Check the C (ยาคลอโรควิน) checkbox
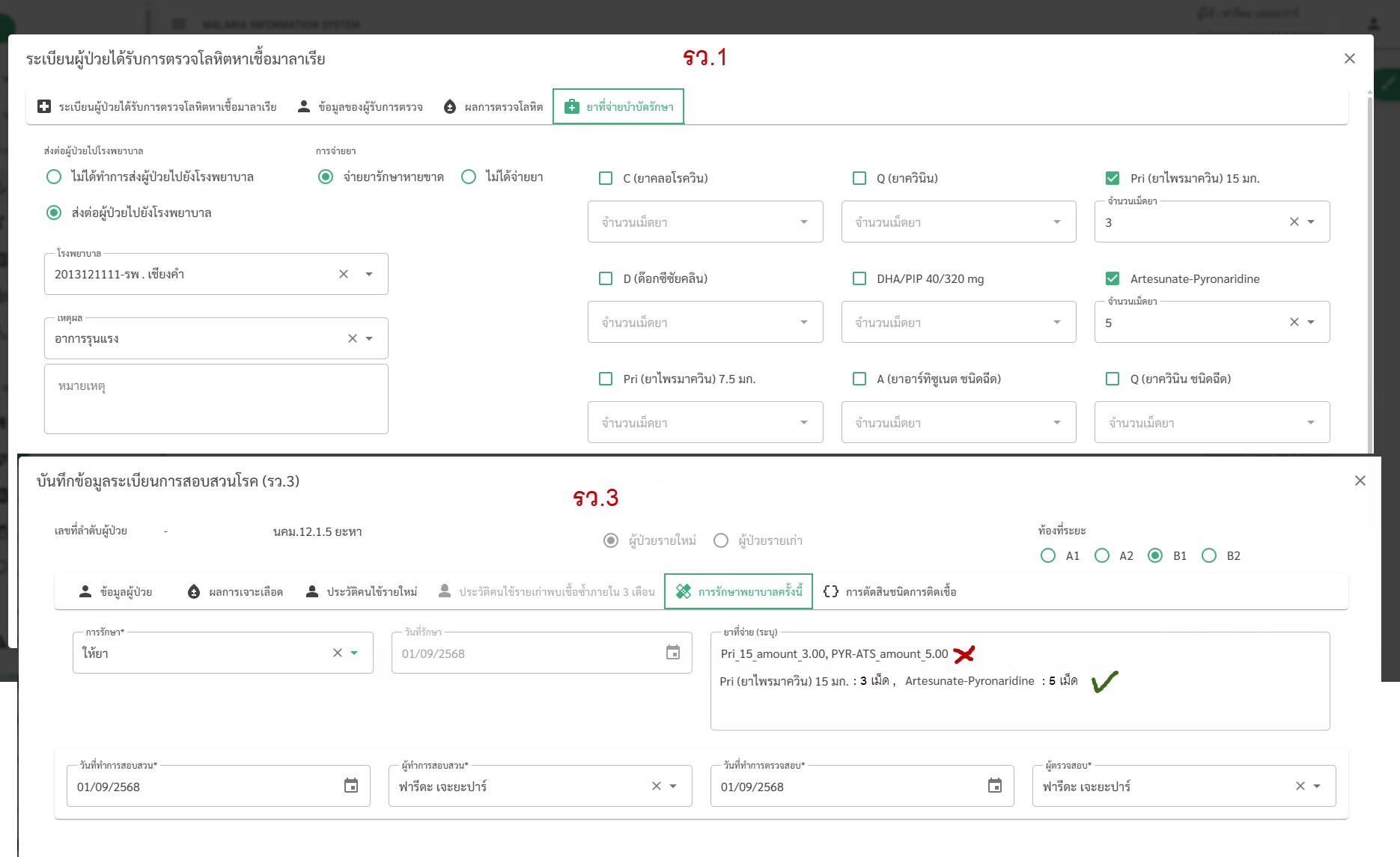This screenshot has width=1400, height=857. pos(606,178)
